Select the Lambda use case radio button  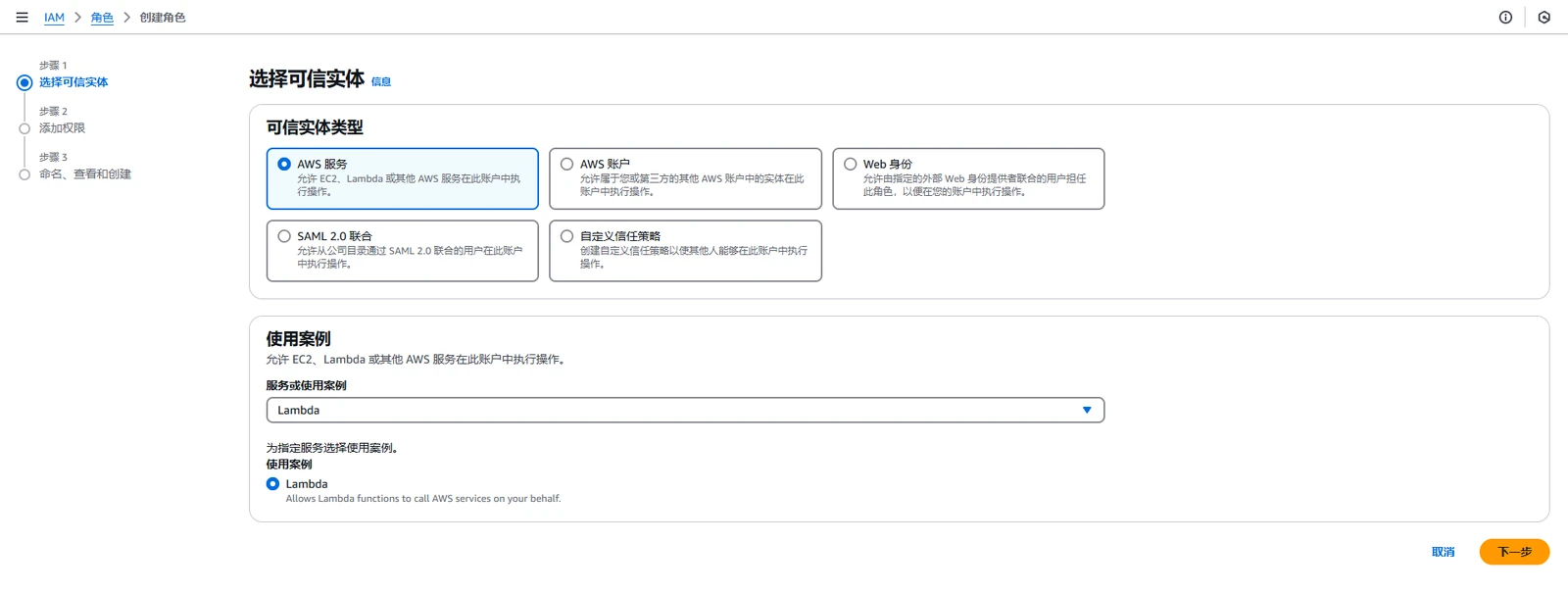tap(272, 484)
